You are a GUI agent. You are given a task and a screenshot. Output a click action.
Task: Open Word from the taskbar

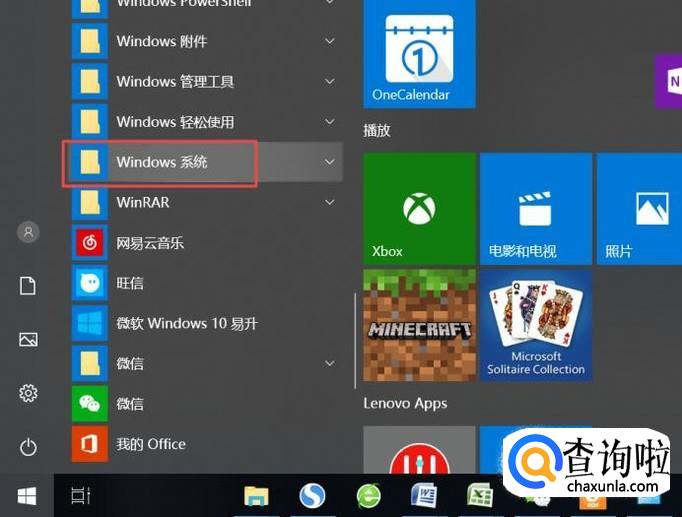(x=424, y=496)
